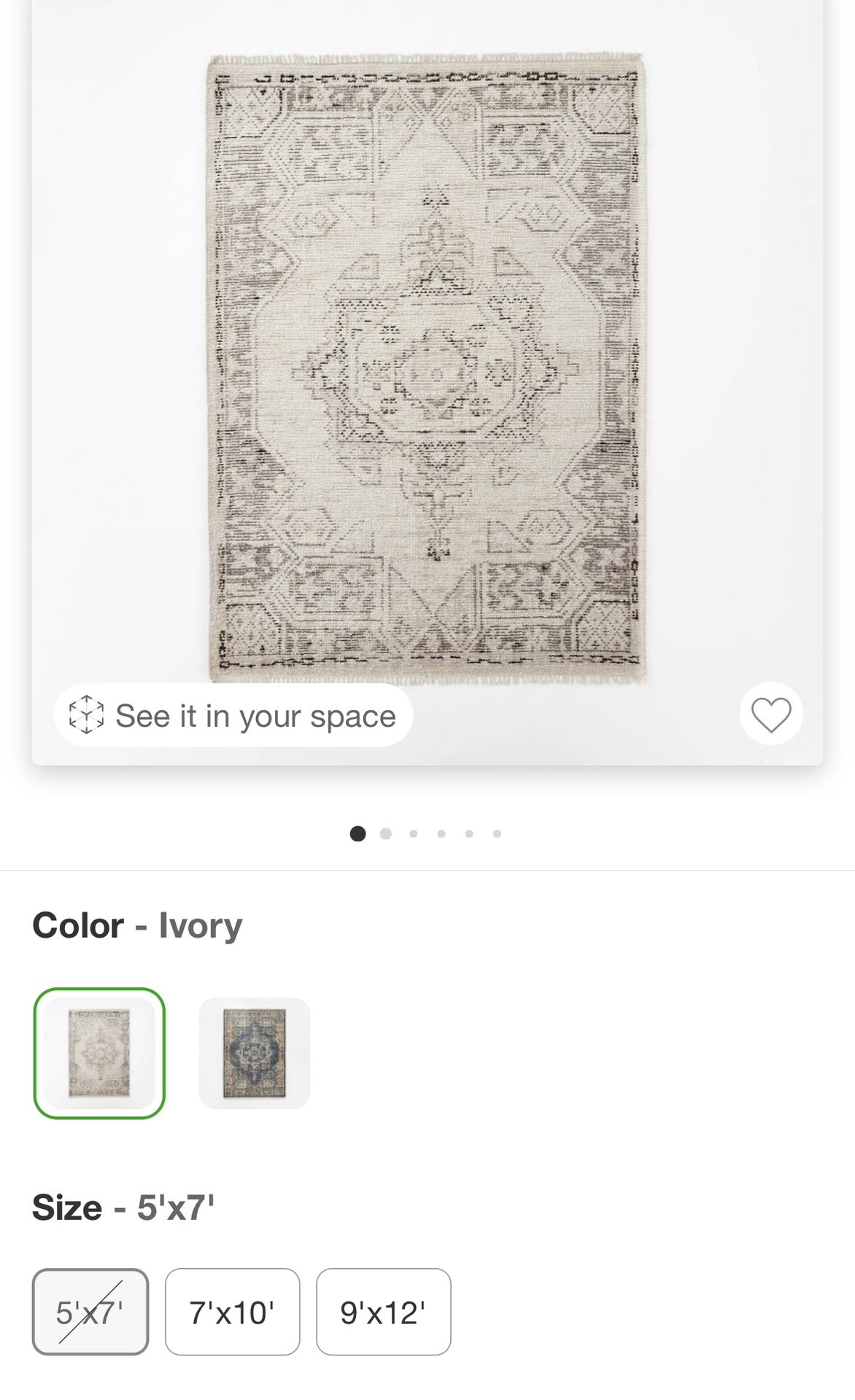This screenshot has width=855, height=1400.
Task: Pick the 9'x12' size option
Action: pos(383,1312)
